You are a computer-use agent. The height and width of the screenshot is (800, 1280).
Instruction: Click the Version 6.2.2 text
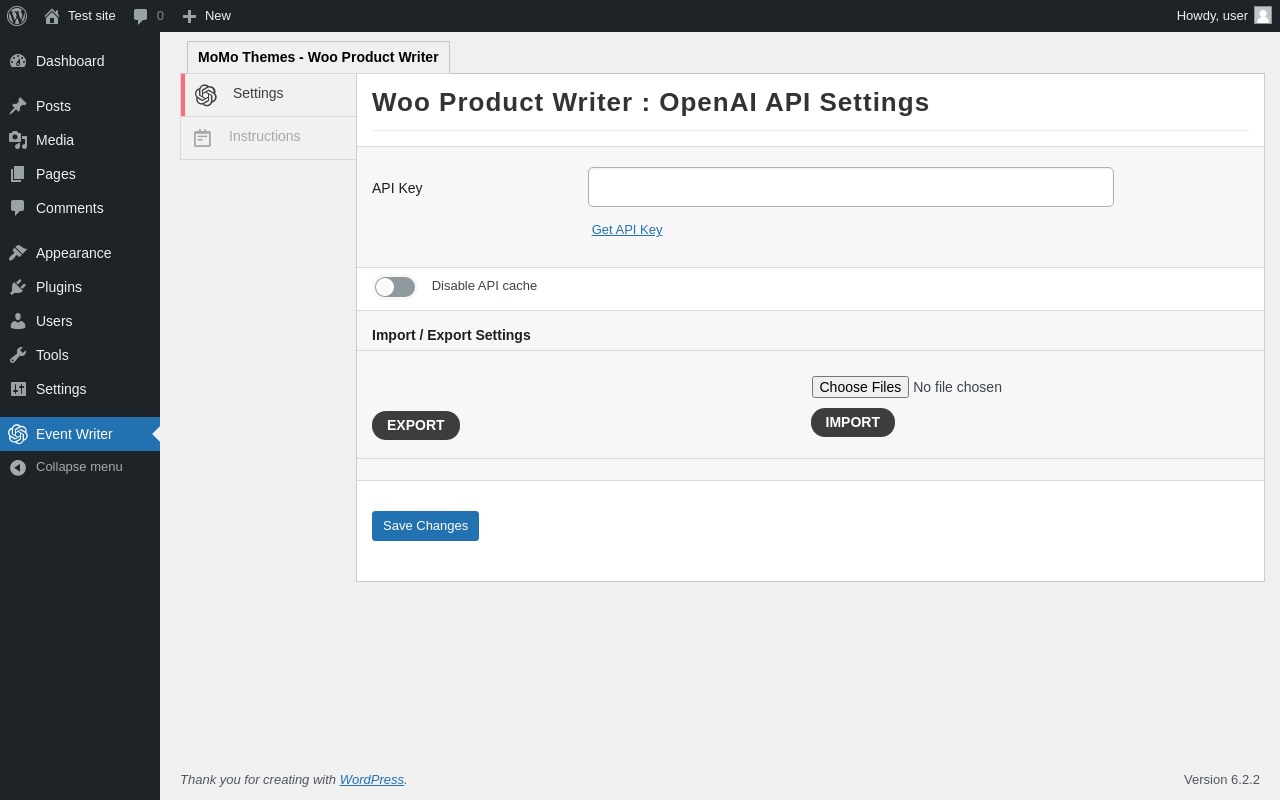pos(1222,779)
